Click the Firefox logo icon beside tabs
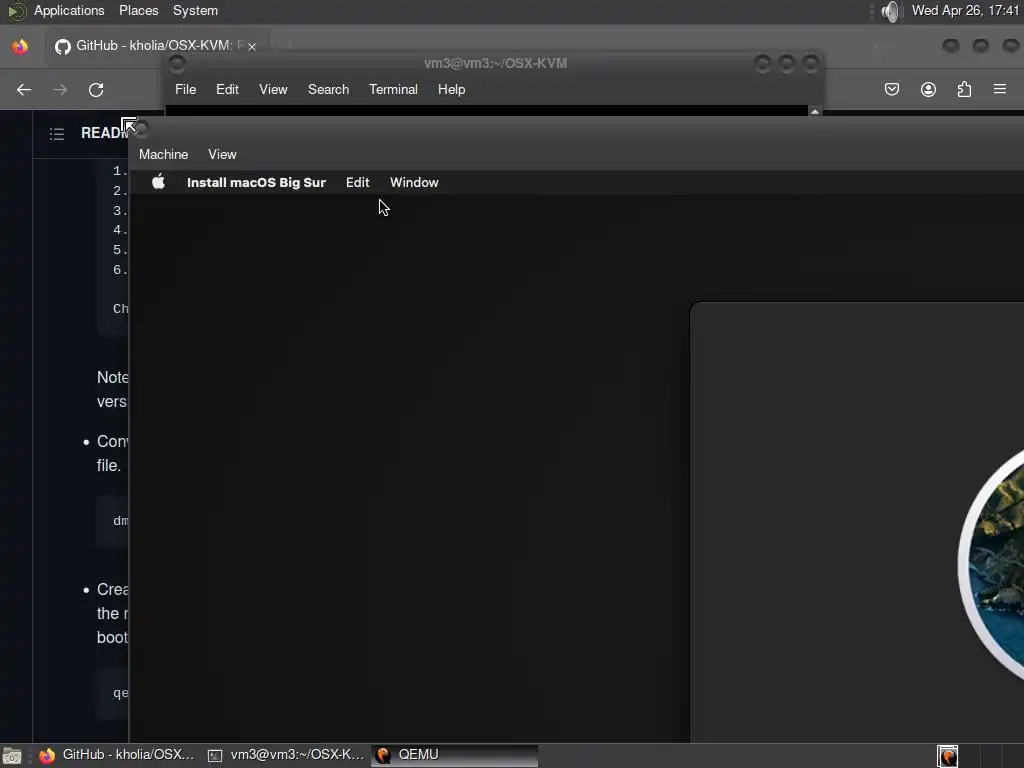Screen dimensions: 1024x768 [20, 46]
